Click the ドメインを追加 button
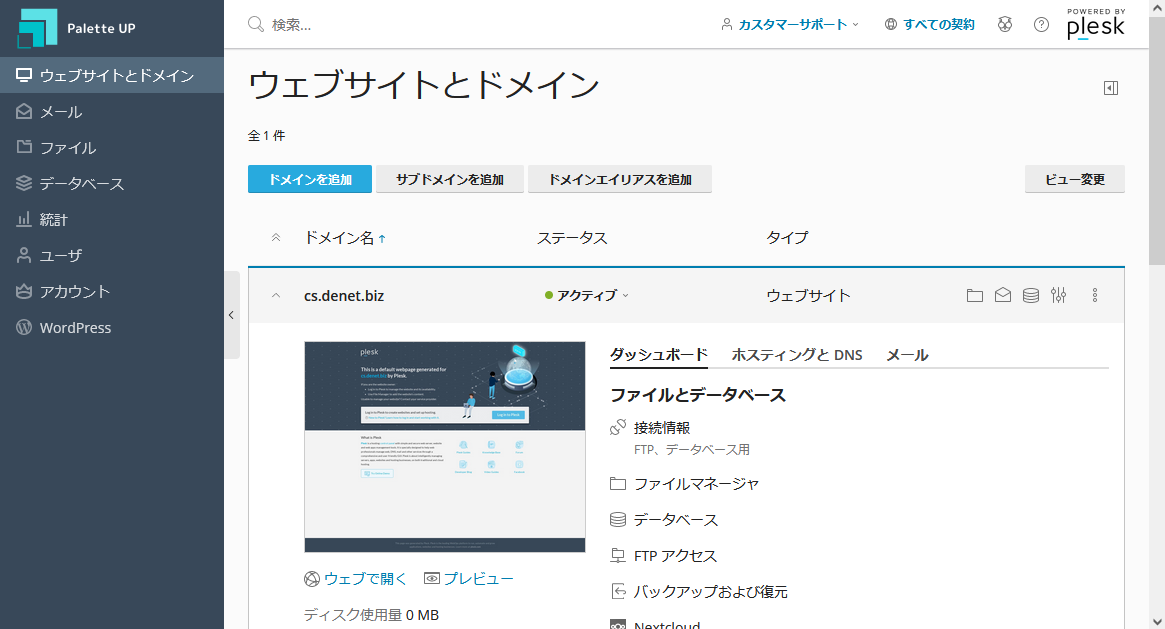 click(310, 179)
